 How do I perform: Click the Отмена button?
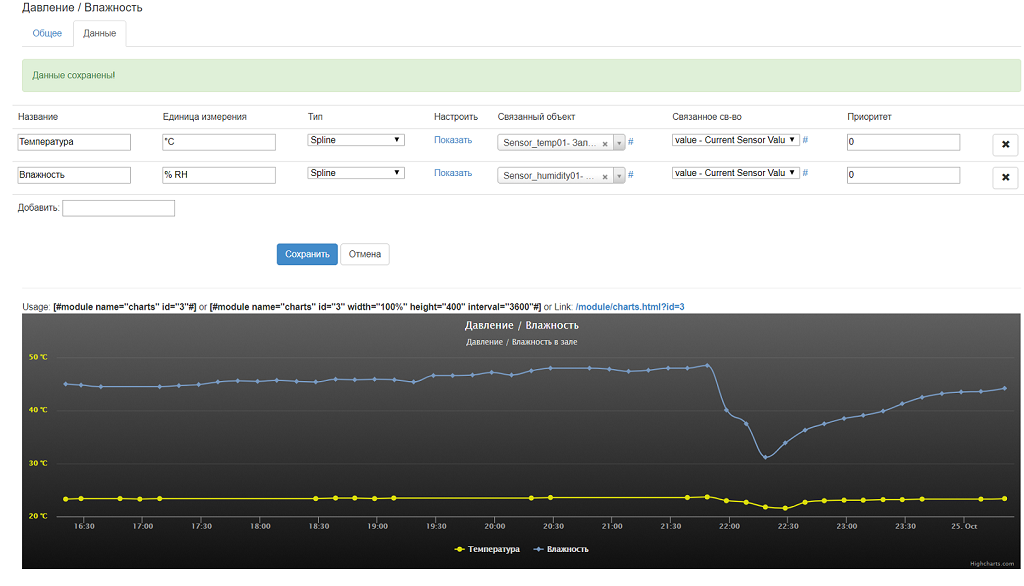pos(365,254)
